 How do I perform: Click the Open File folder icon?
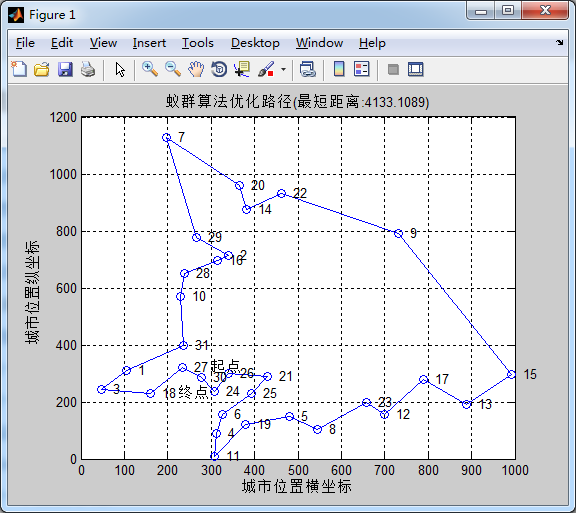(42, 69)
